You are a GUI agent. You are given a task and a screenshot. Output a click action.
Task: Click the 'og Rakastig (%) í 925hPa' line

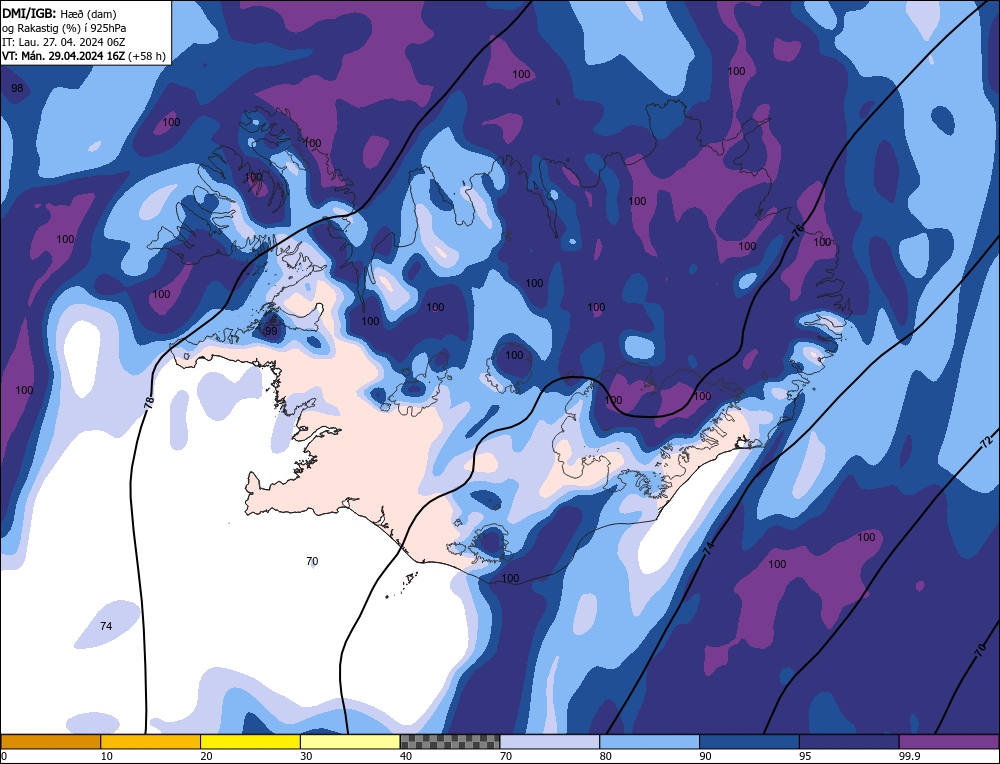[x=64, y=28]
